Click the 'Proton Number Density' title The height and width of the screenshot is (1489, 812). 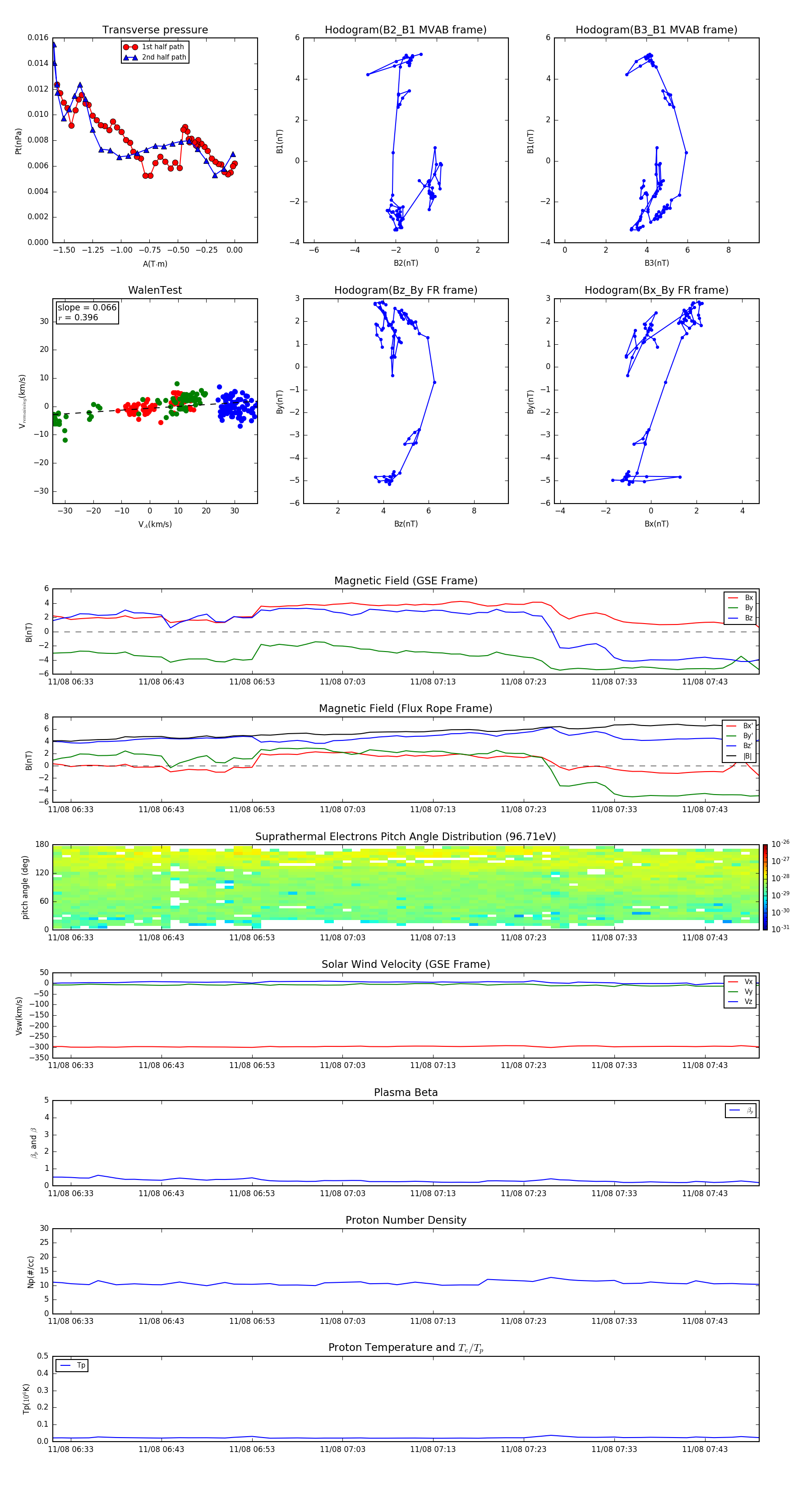[406, 1221]
